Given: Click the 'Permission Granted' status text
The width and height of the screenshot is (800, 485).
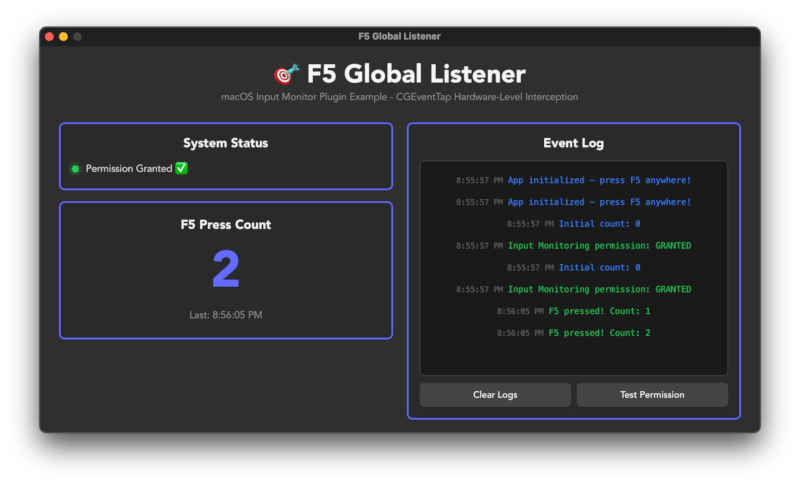Looking at the screenshot, I should tap(129, 169).
